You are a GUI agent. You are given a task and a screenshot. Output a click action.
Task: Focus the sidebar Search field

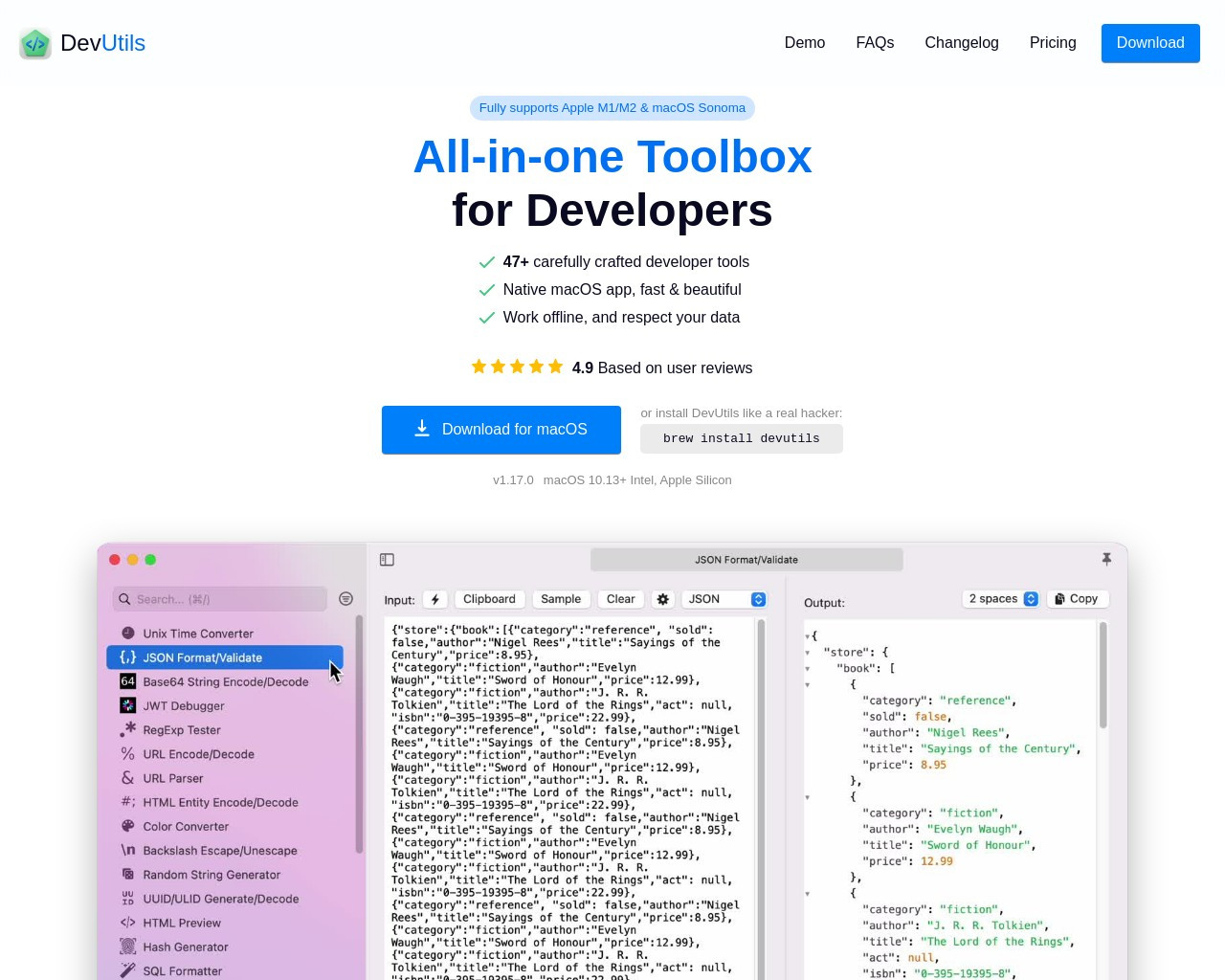coord(220,599)
